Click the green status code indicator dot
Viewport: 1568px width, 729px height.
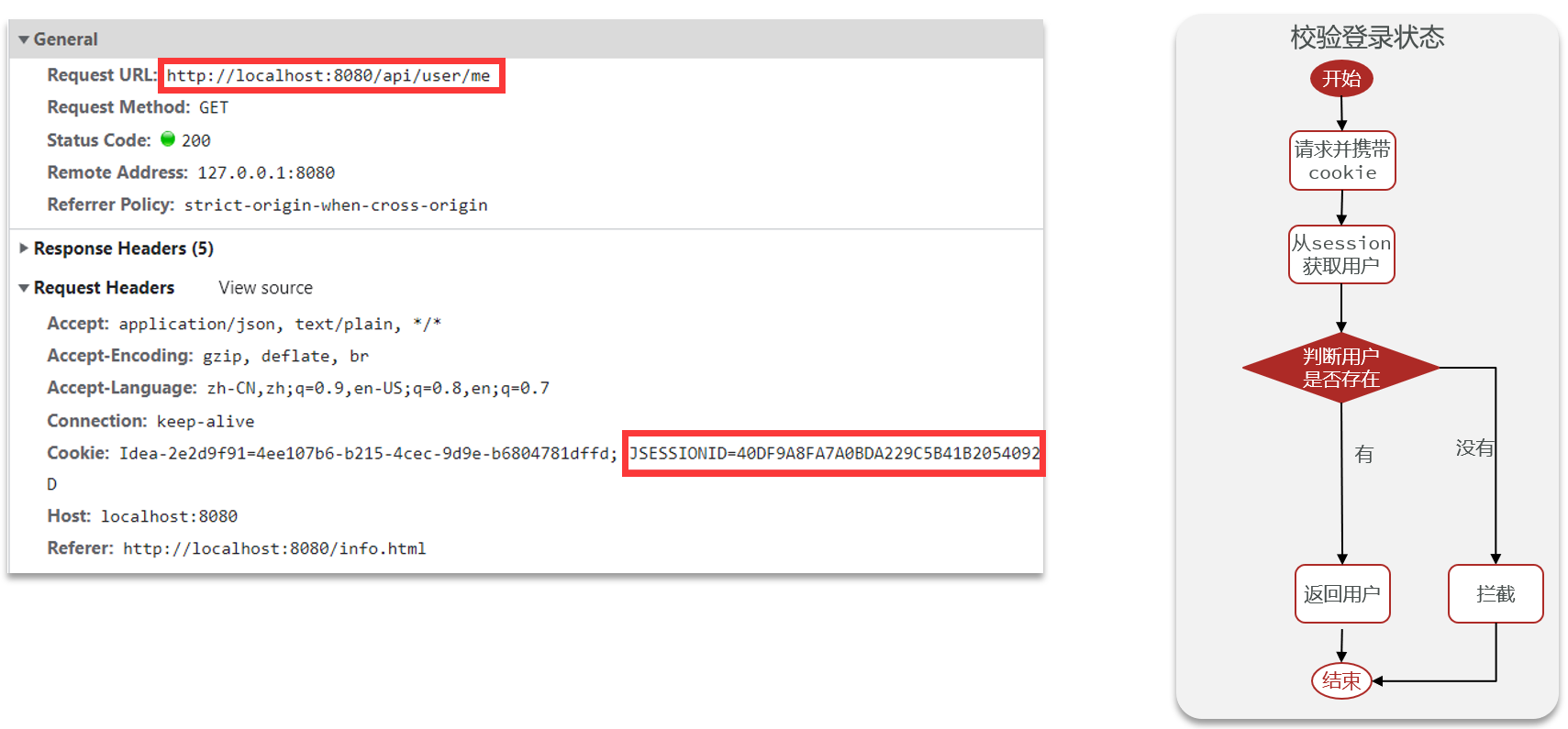pos(168,138)
